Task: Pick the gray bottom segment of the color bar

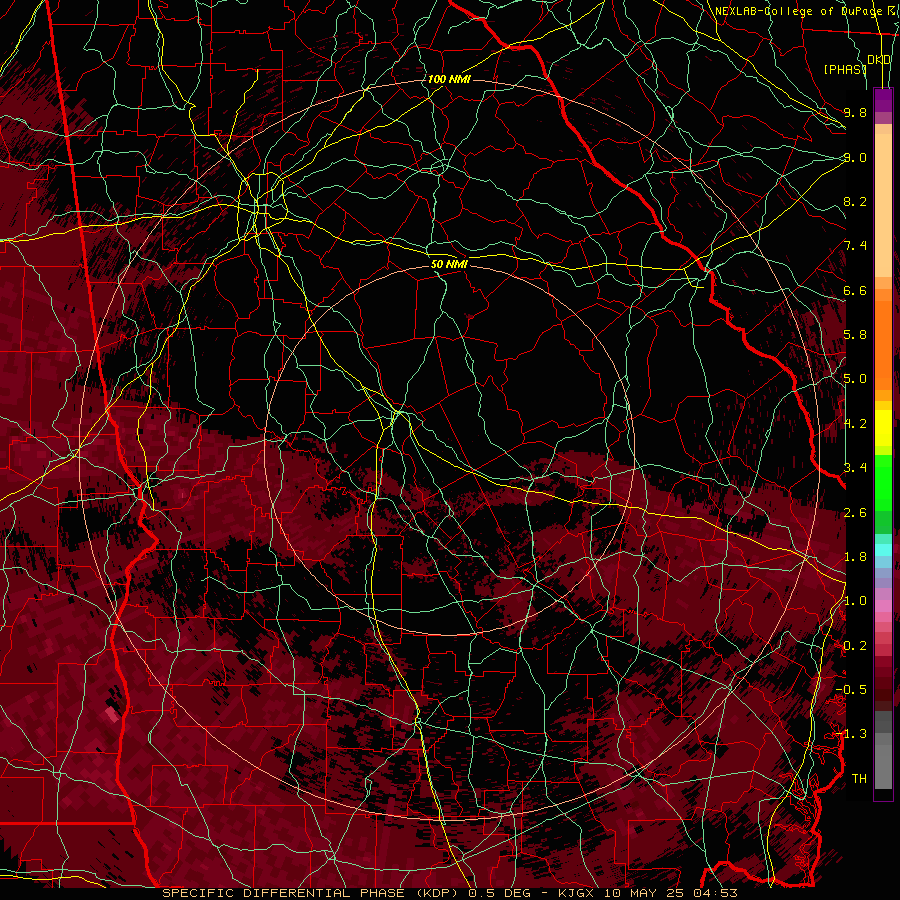Action: pyautogui.click(x=883, y=766)
